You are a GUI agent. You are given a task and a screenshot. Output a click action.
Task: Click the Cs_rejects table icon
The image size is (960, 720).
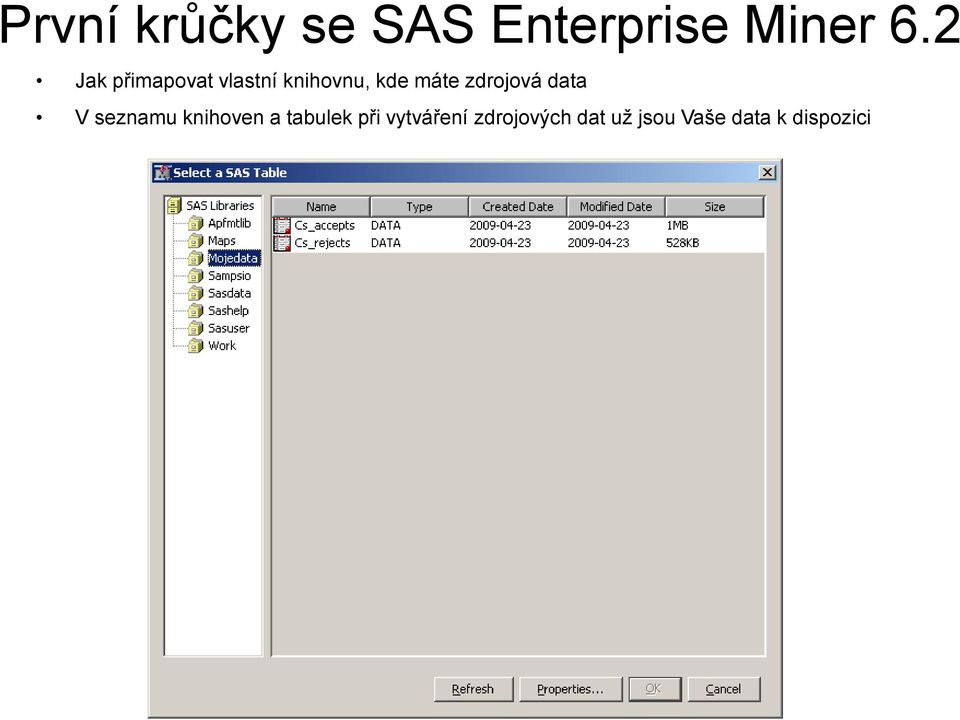point(282,243)
